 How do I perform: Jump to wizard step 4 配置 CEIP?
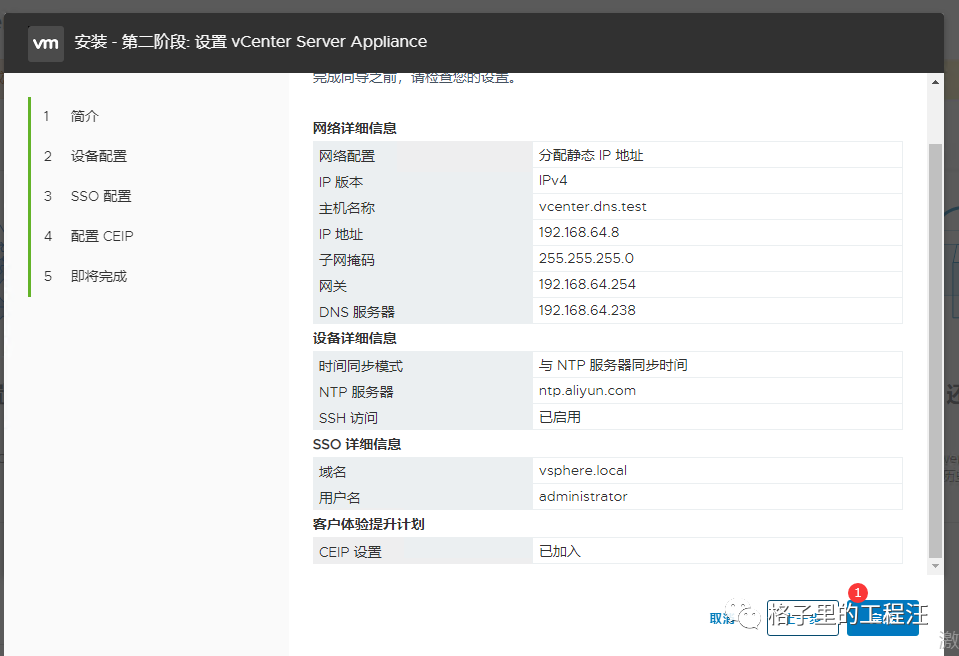102,236
